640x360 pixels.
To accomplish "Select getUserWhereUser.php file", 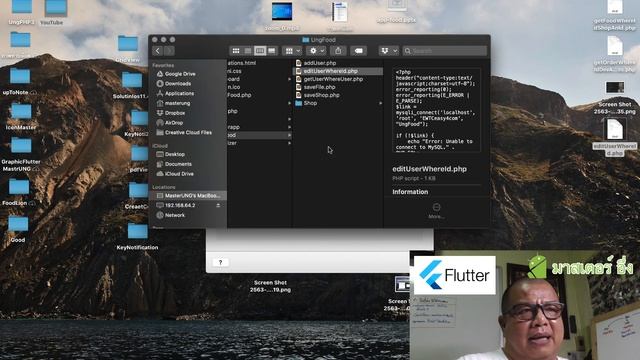I will (x=333, y=79).
